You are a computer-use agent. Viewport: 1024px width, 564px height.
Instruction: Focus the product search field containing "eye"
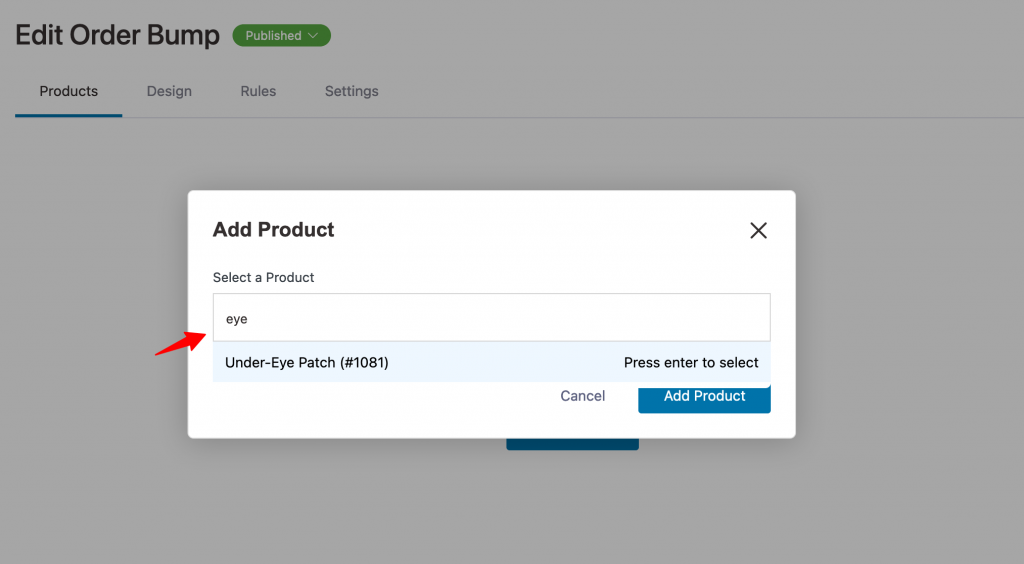pos(491,318)
